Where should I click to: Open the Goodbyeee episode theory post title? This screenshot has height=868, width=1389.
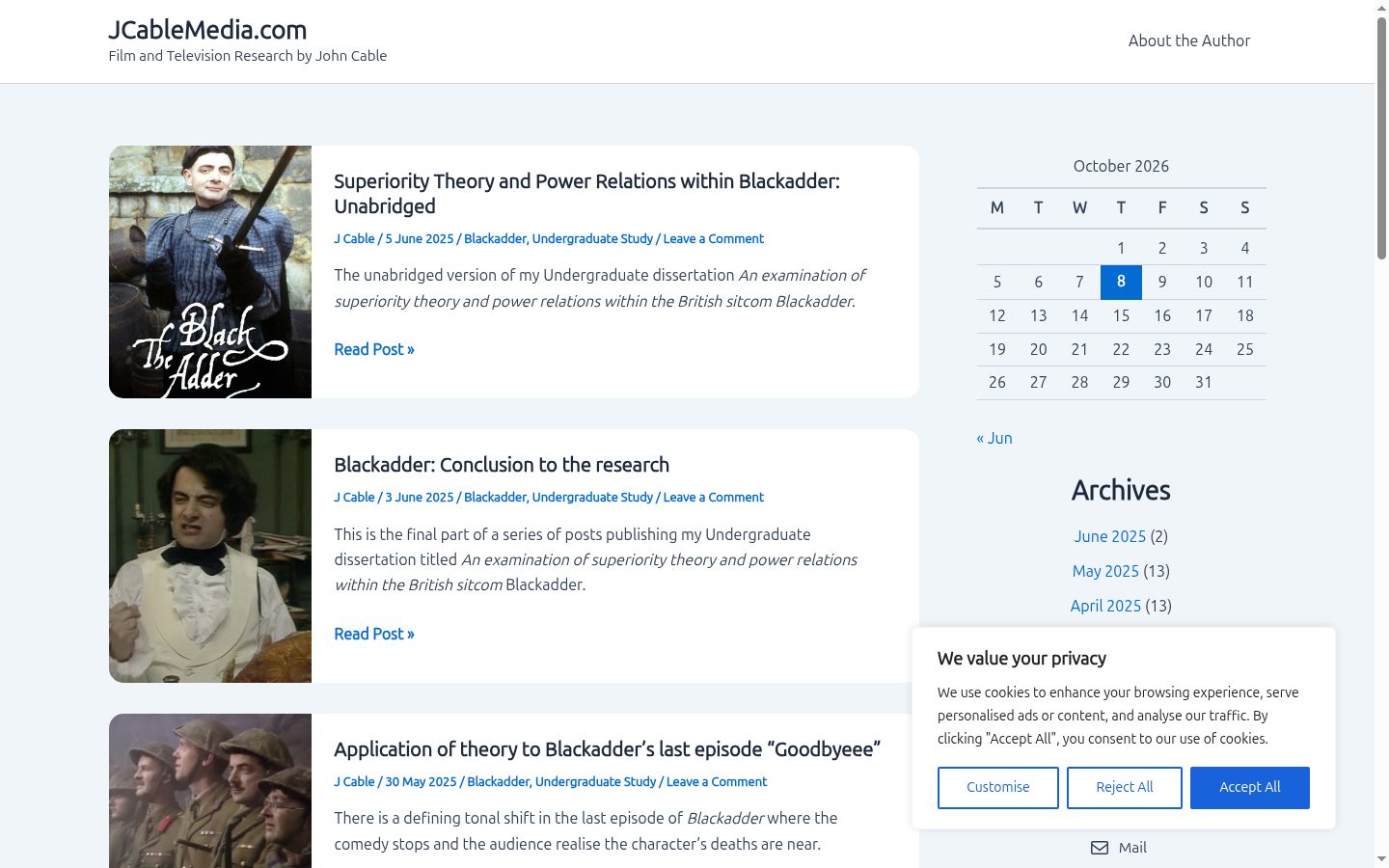(607, 749)
